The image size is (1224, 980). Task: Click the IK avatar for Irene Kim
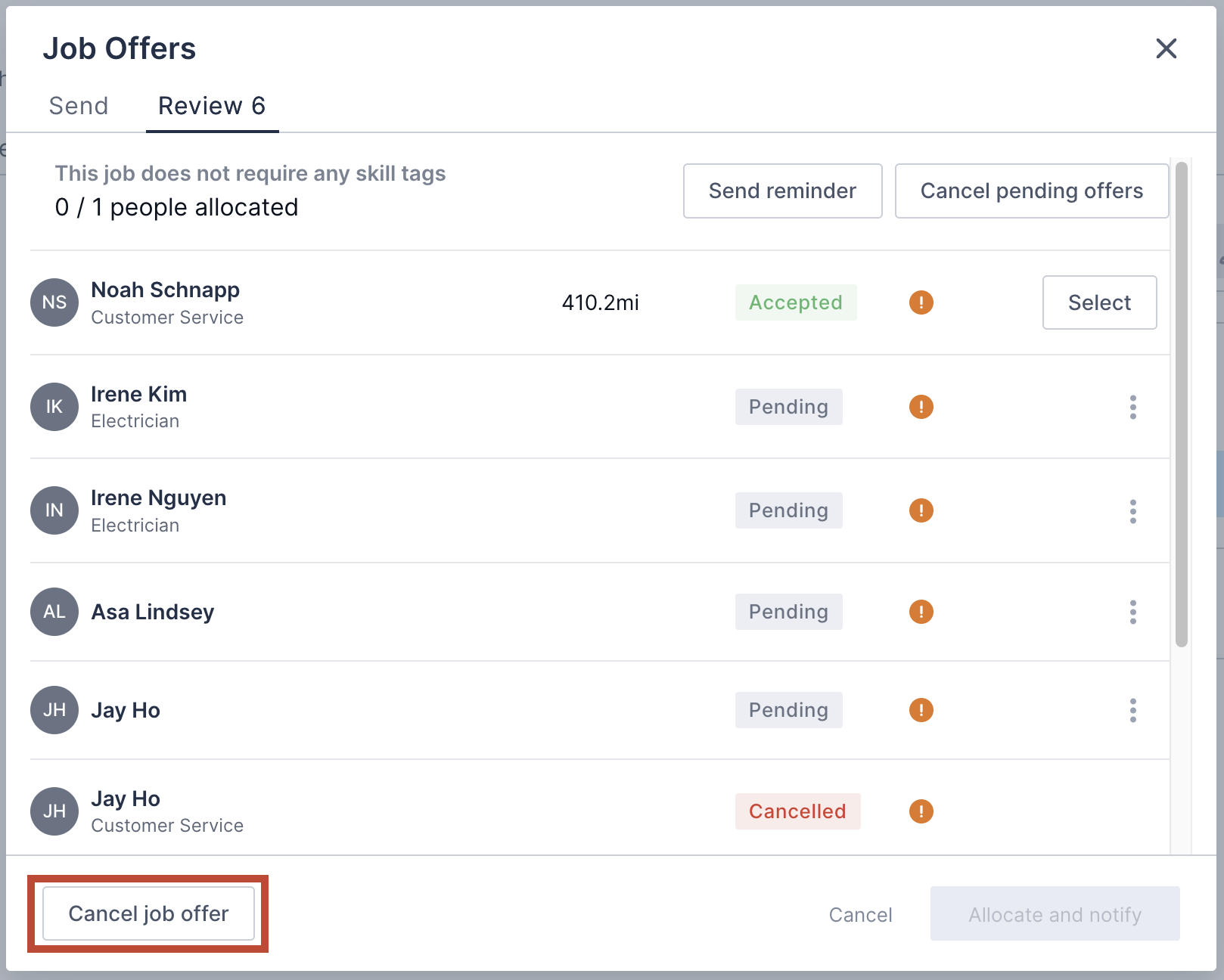click(54, 407)
